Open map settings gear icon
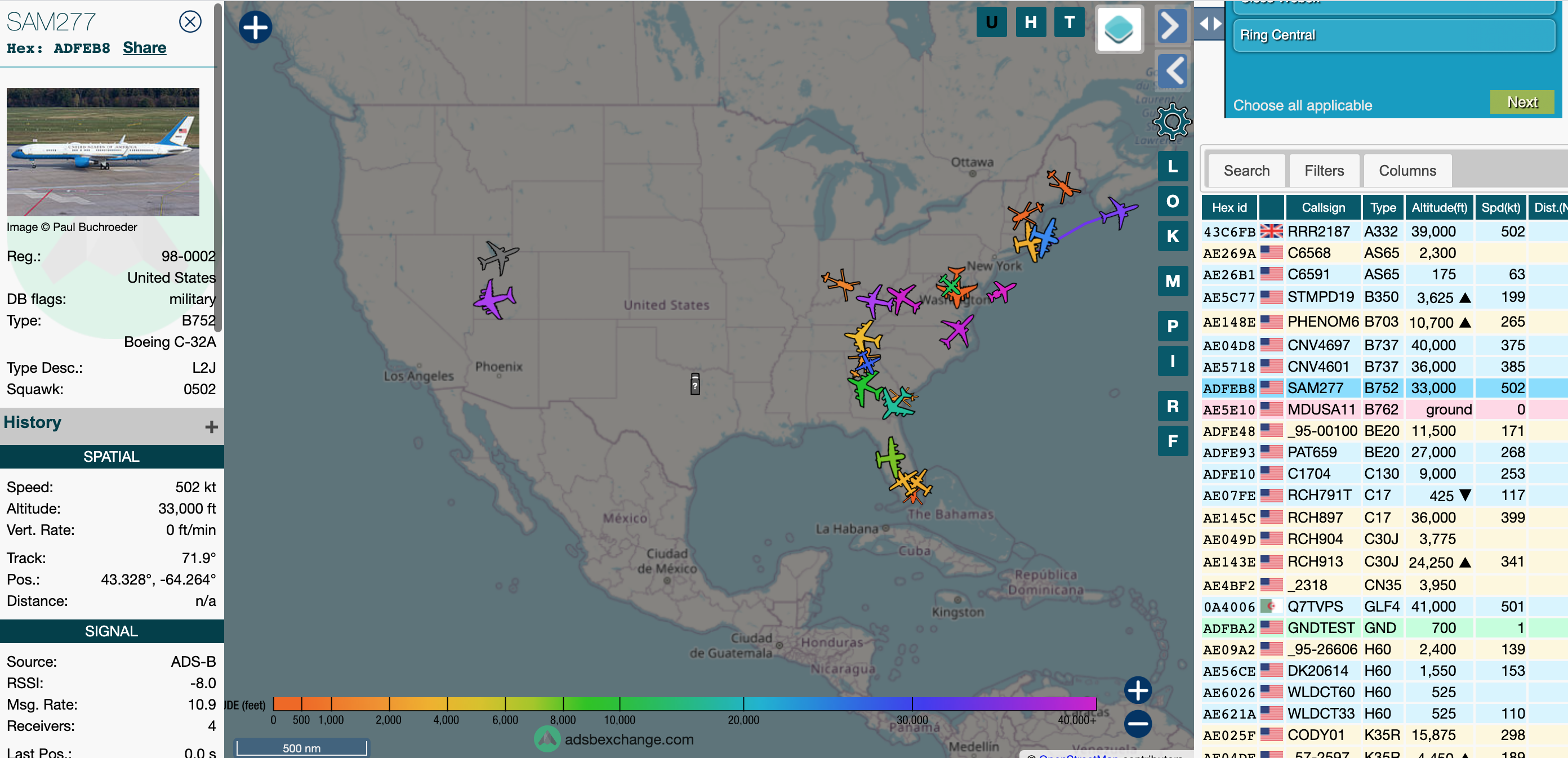1568x758 pixels. click(1171, 121)
